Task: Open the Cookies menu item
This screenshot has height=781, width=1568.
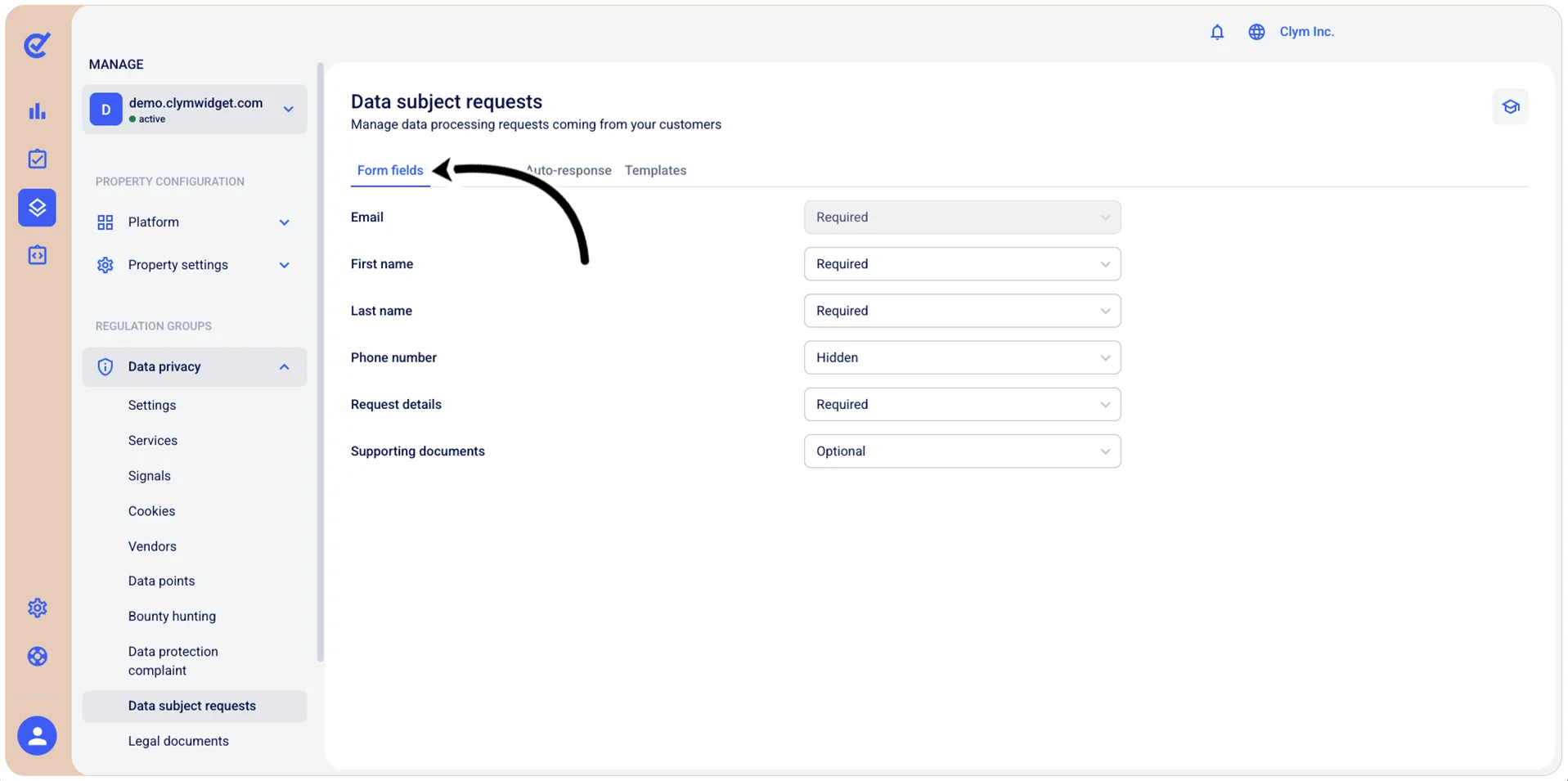Action: click(151, 511)
